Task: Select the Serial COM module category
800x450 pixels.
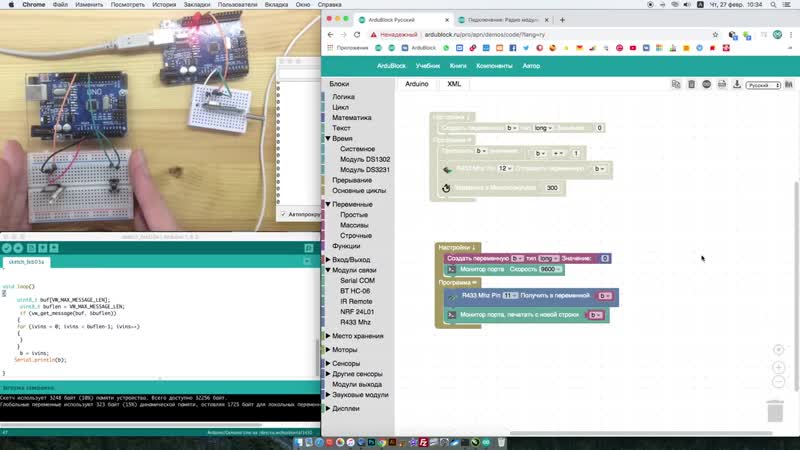Action: click(357, 281)
